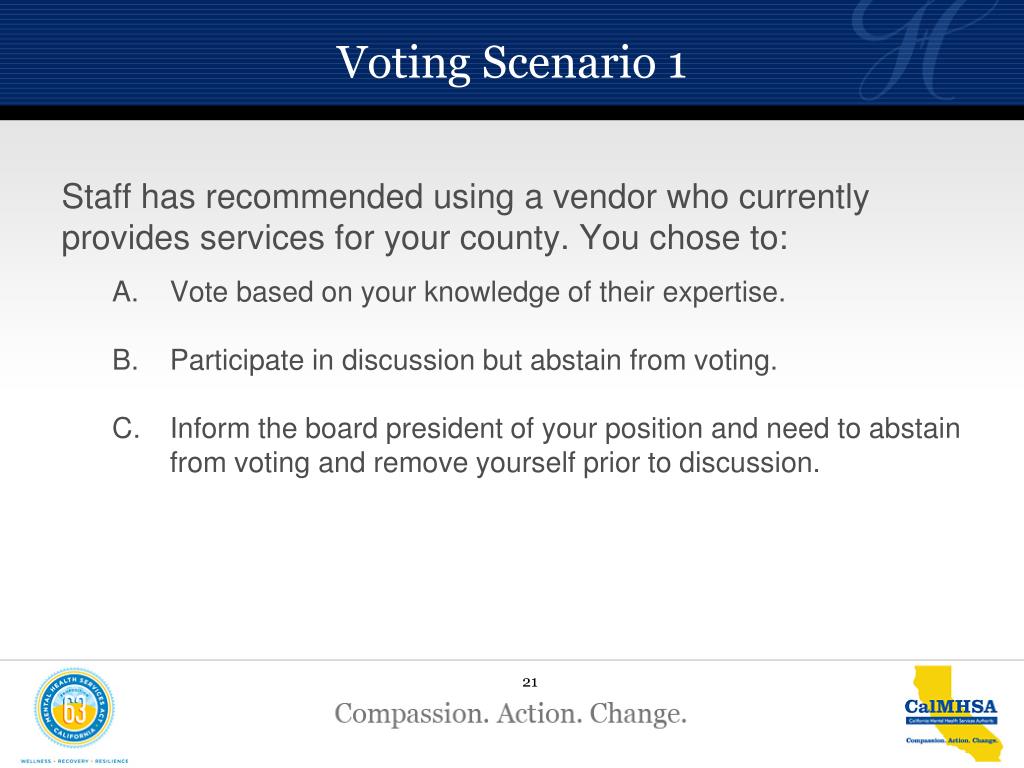This screenshot has width=1024, height=768.
Task: Select option C letter marker
Action: [x=126, y=428]
